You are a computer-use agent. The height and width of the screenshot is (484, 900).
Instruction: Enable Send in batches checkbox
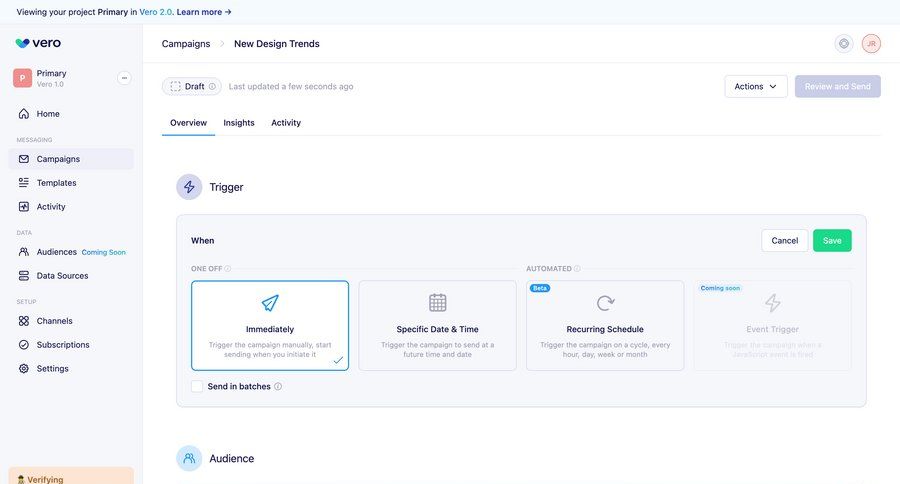click(197, 386)
